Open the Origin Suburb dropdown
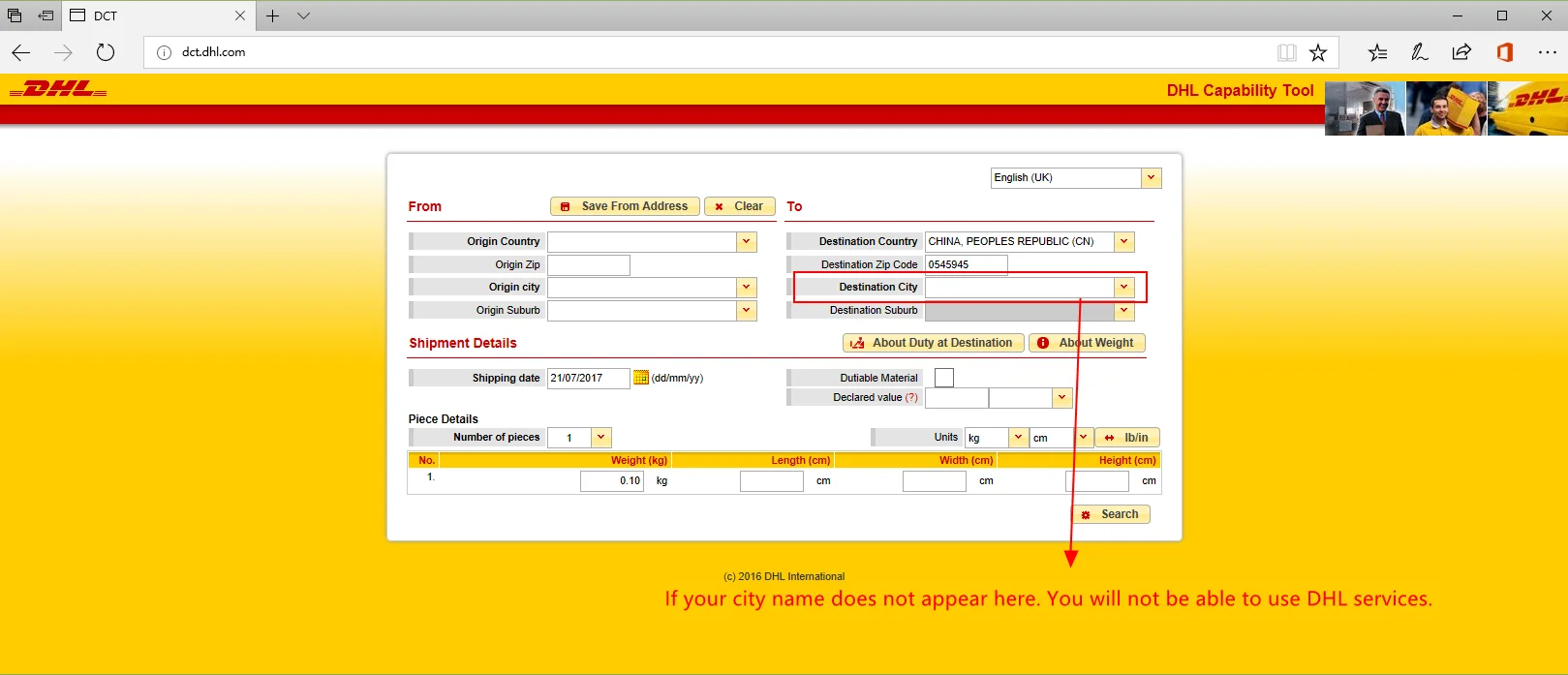The height and width of the screenshot is (675, 1568). [x=747, y=310]
